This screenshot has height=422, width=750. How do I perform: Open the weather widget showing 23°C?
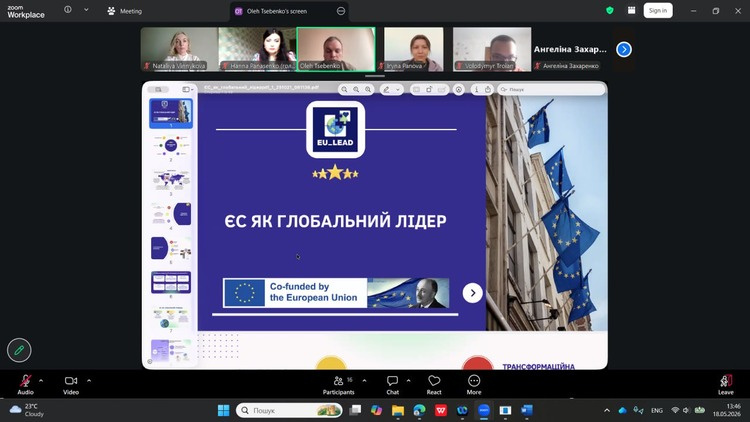27,410
